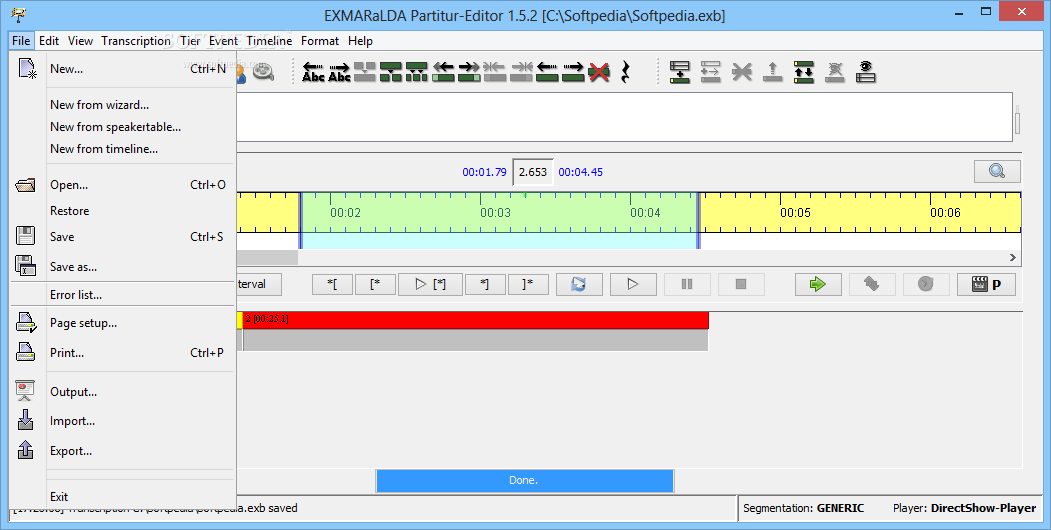
Task: Select the red event labeled 2 [00:25.1]
Action: [x=475, y=320]
